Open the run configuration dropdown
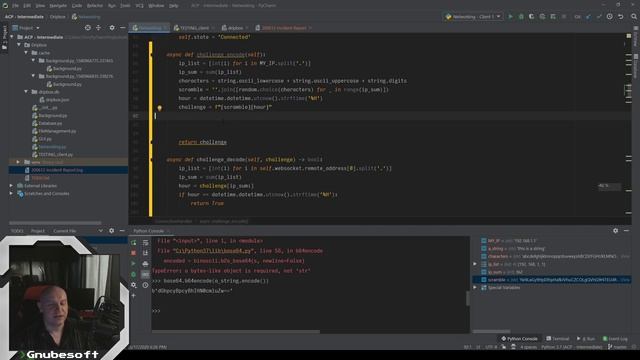 (473, 17)
